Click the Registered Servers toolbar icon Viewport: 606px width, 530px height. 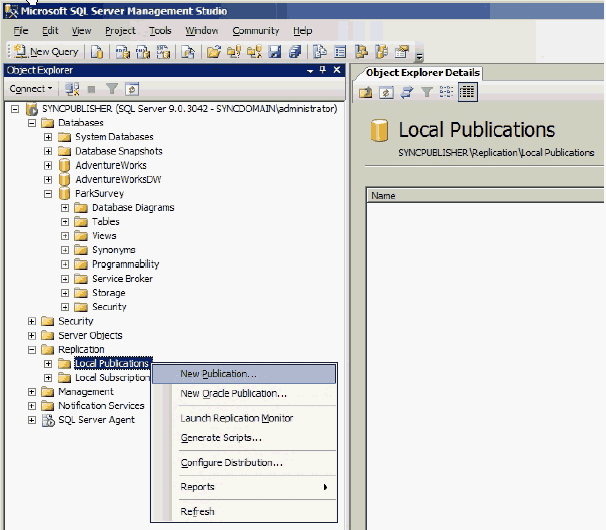pyautogui.click(x=320, y=51)
